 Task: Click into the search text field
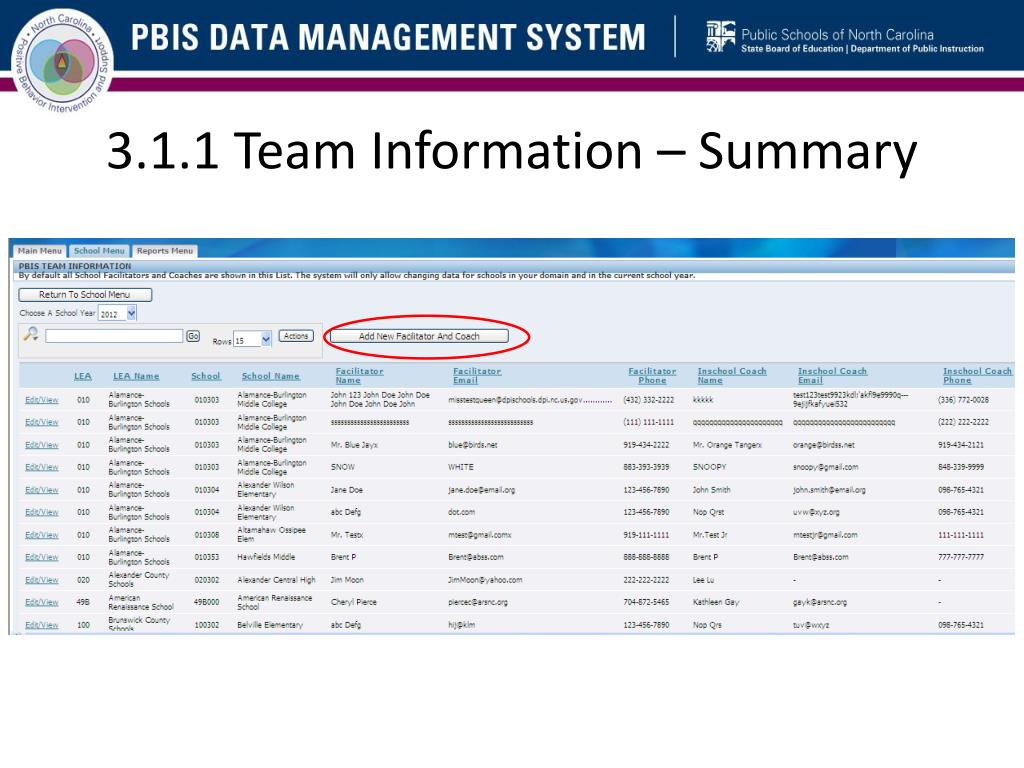coord(114,336)
